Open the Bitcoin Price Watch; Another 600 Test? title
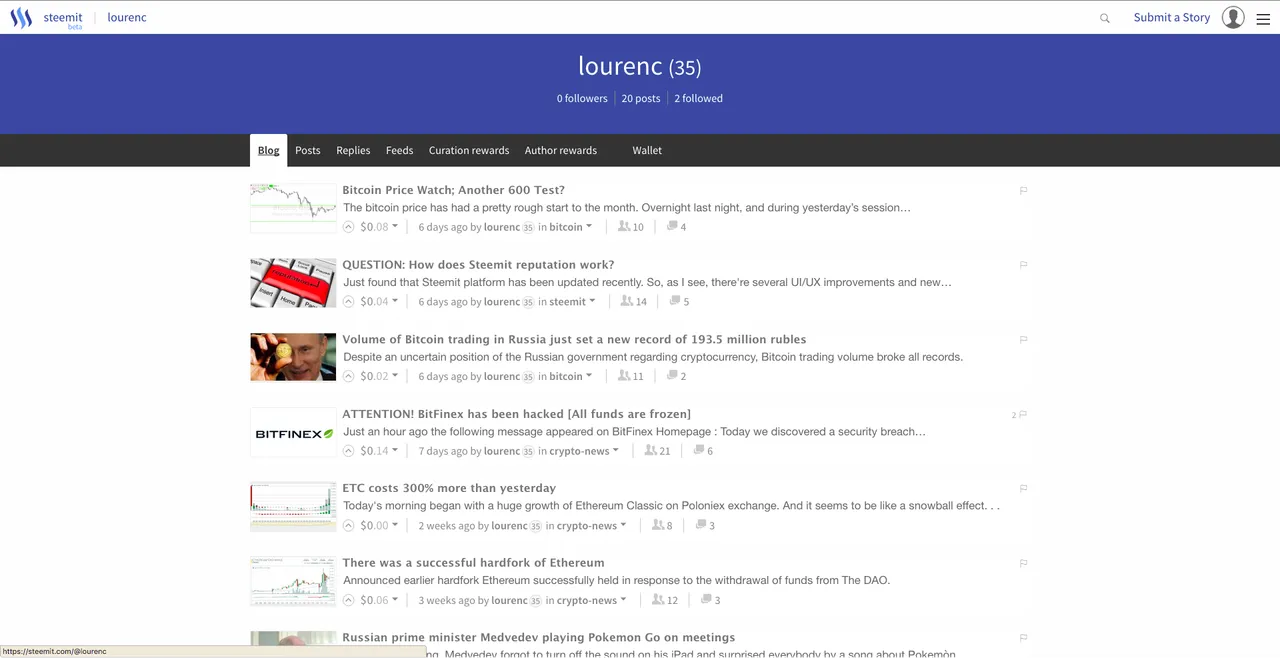1280x658 pixels. tap(453, 190)
